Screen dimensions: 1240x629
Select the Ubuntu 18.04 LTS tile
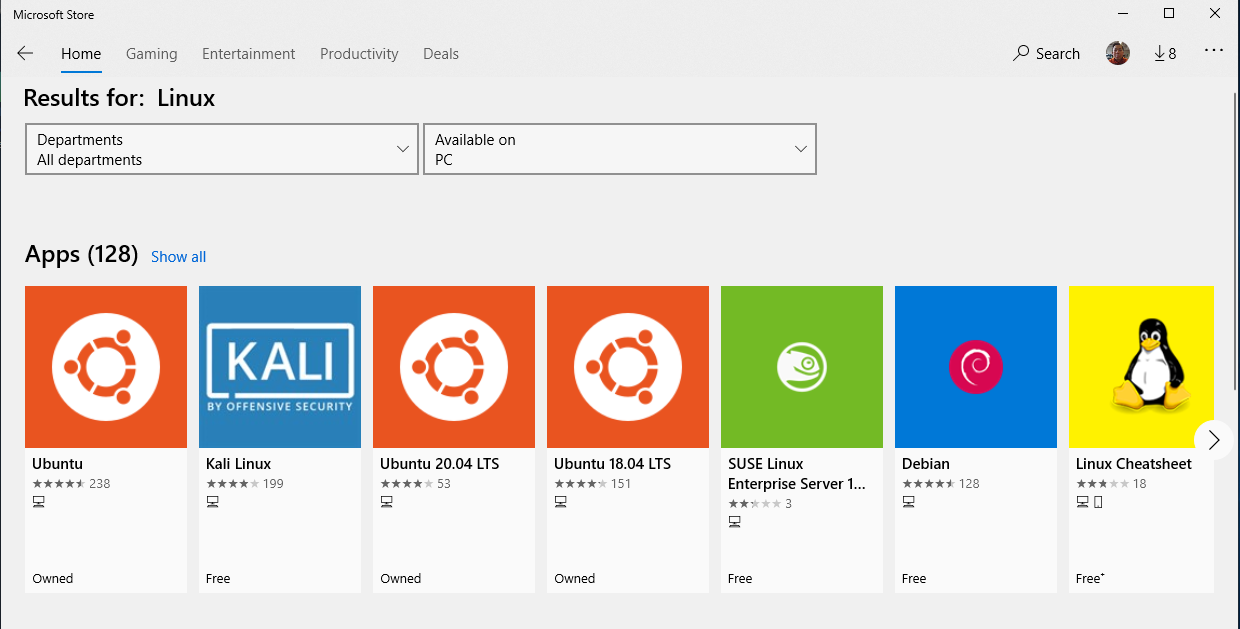[627, 367]
